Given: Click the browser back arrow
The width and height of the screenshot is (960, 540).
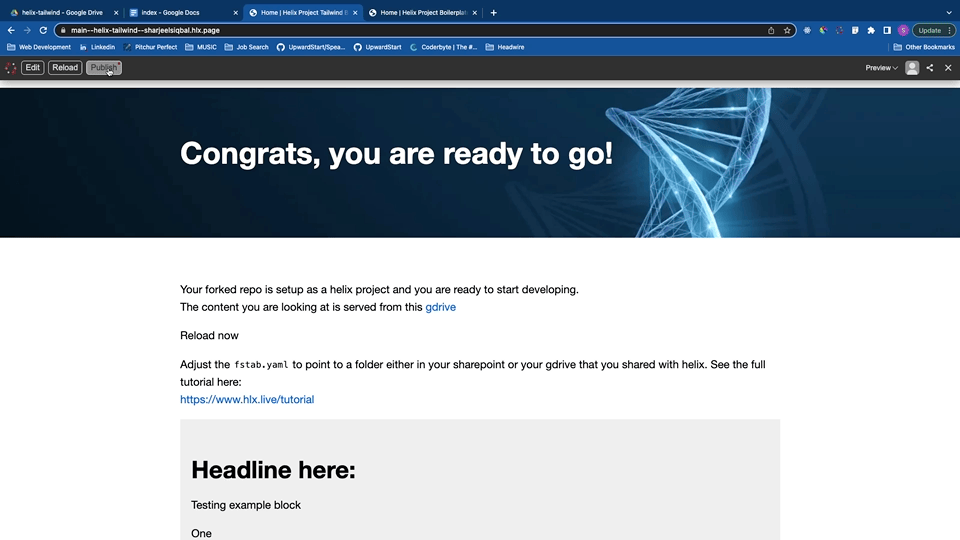Looking at the screenshot, I should (x=11, y=30).
